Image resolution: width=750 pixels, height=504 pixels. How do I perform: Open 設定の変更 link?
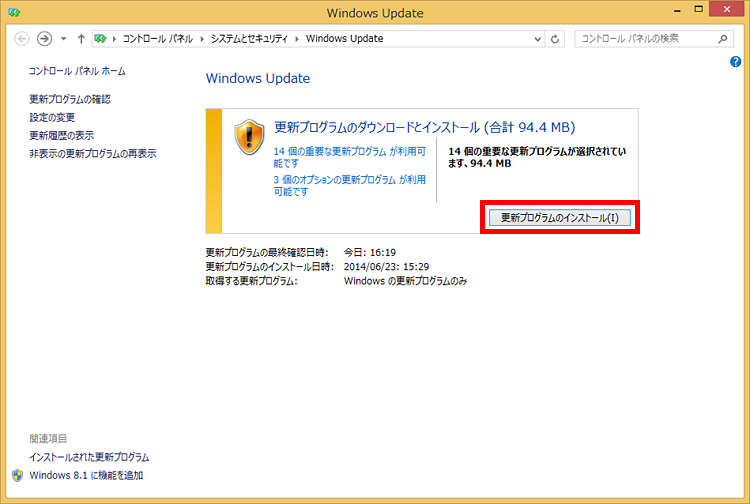[x=52, y=117]
